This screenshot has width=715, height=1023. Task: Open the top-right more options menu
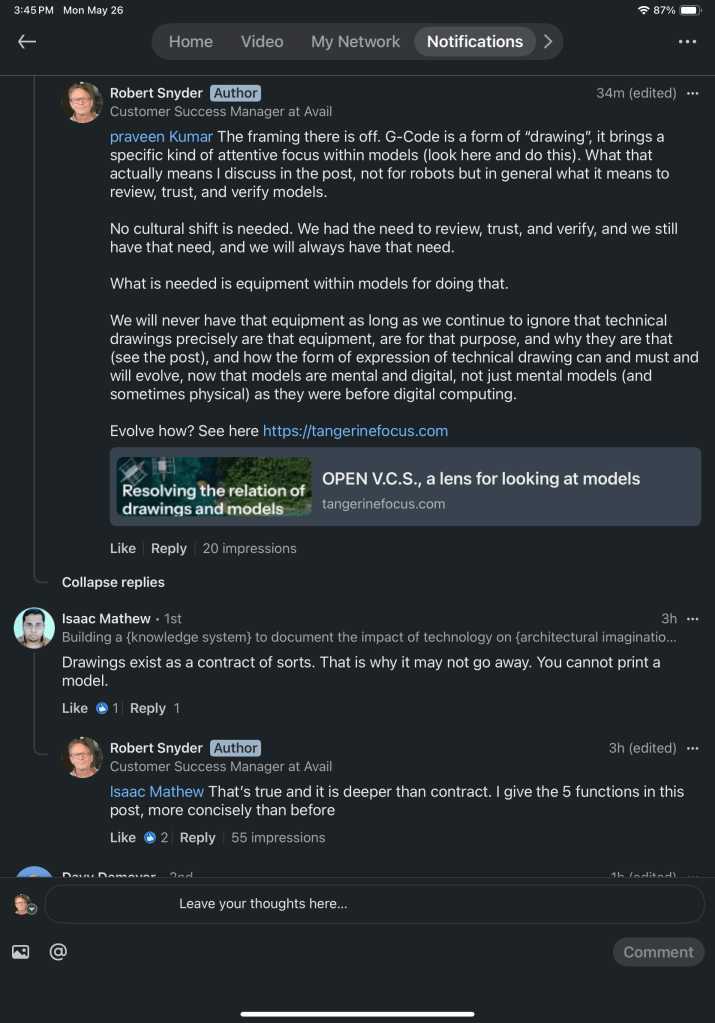[x=687, y=41]
